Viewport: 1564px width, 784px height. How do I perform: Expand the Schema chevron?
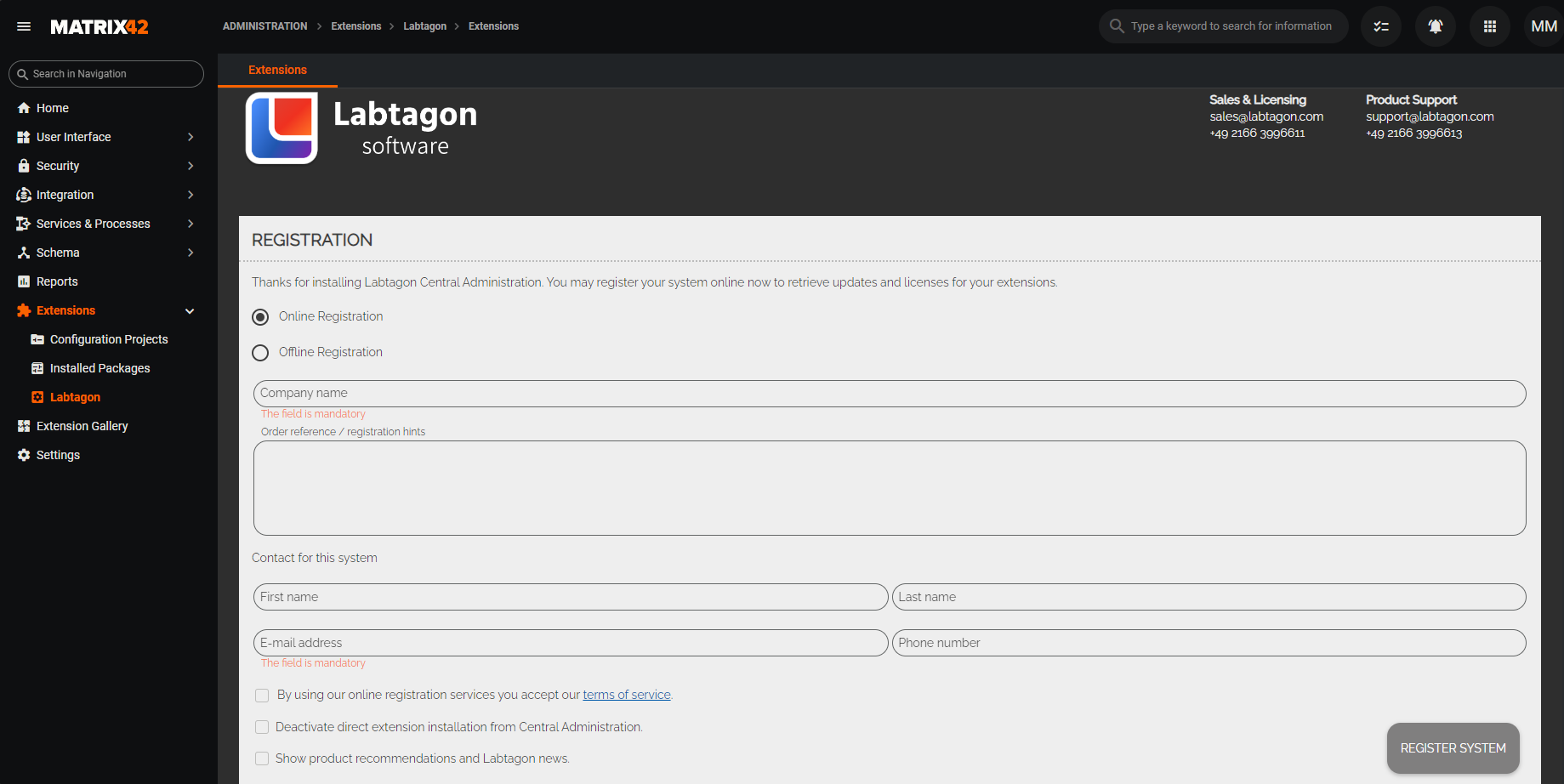point(191,253)
